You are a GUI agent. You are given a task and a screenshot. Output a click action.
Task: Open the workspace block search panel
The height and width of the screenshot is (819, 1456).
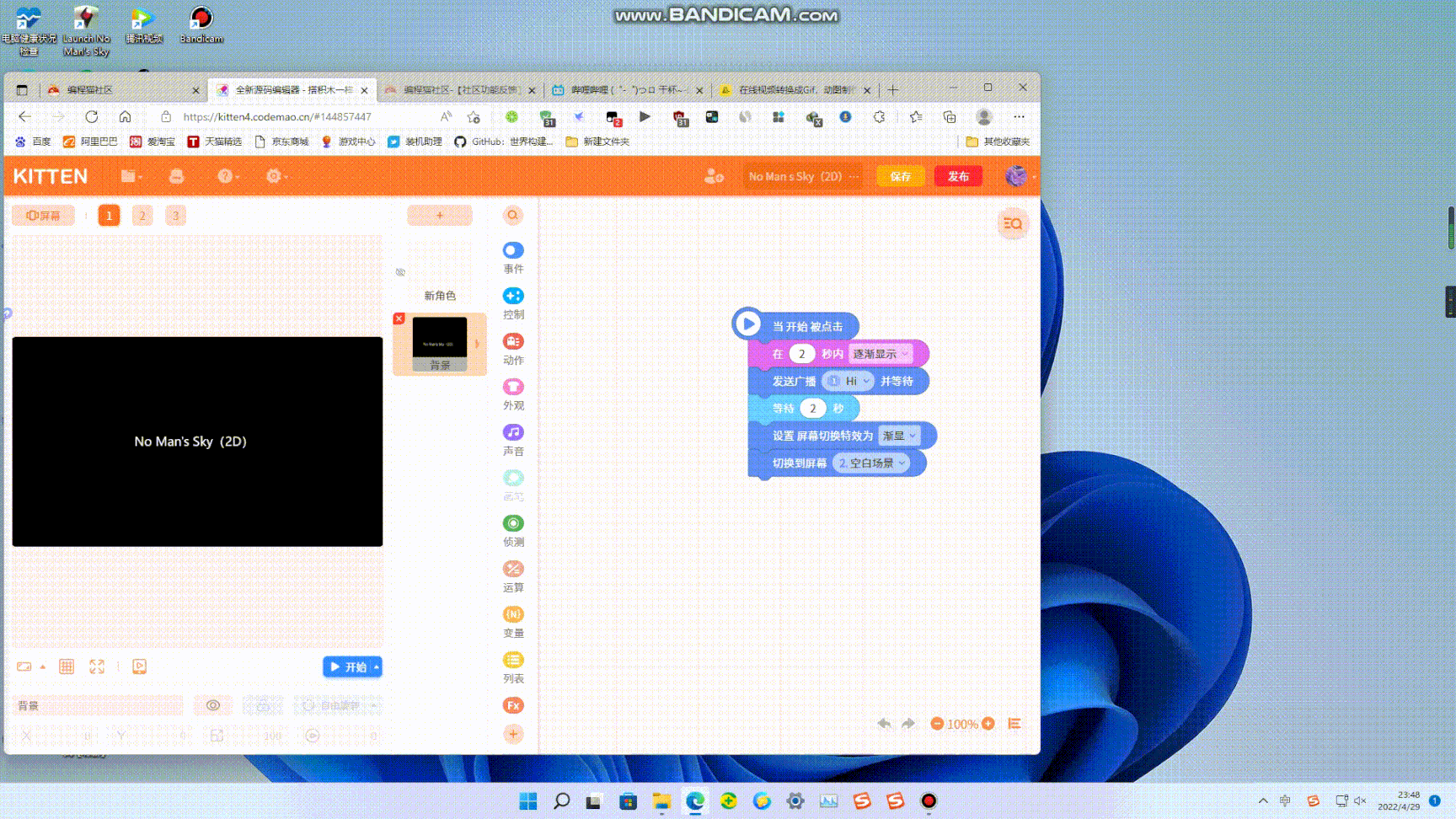click(1013, 223)
